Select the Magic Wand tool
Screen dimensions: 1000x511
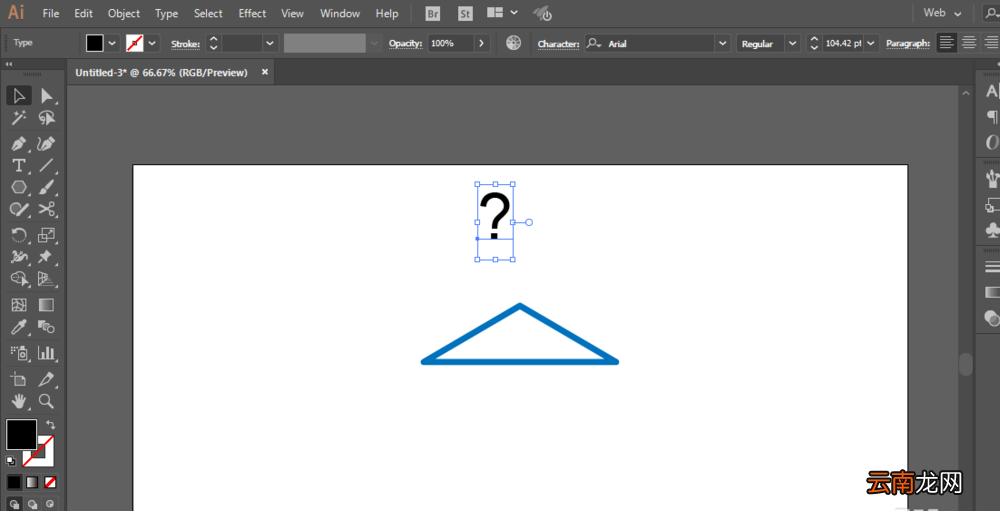point(19,117)
